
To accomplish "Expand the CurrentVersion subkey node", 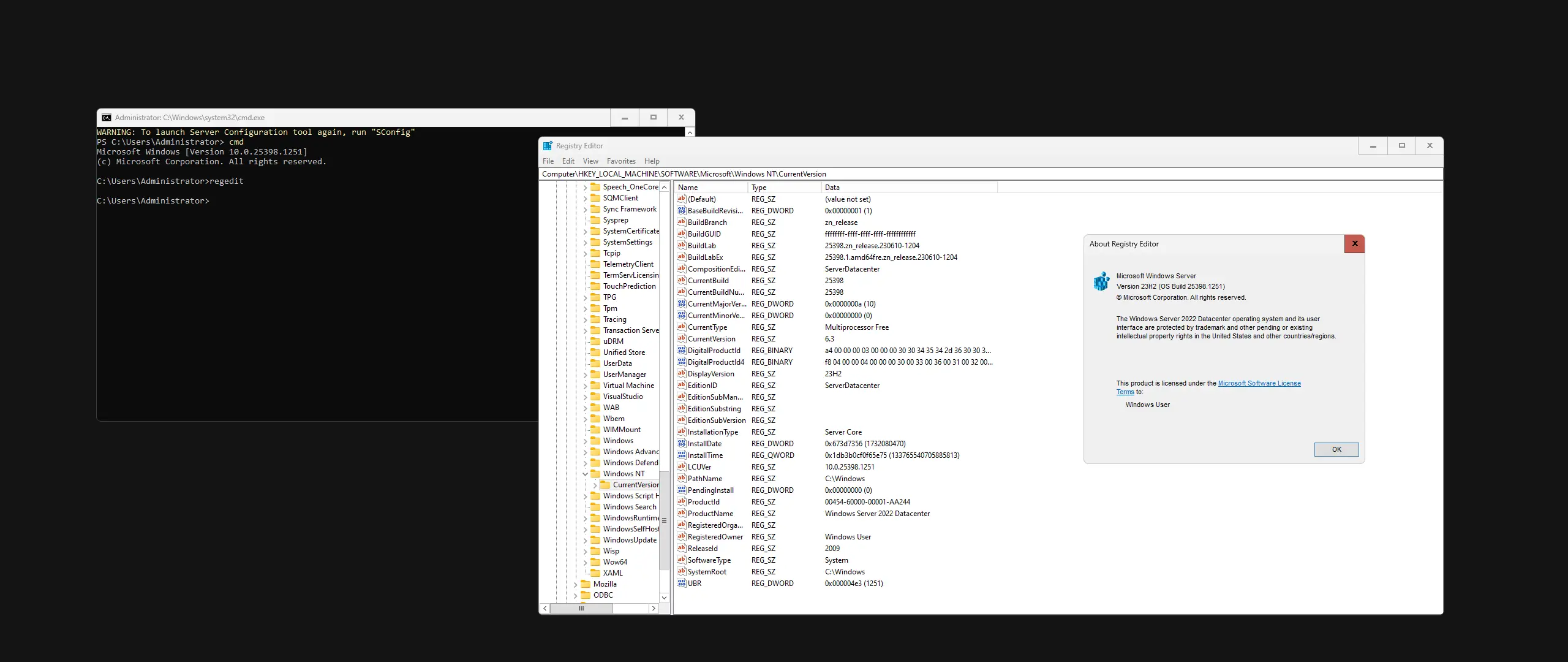I will click(x=595, y=485).
